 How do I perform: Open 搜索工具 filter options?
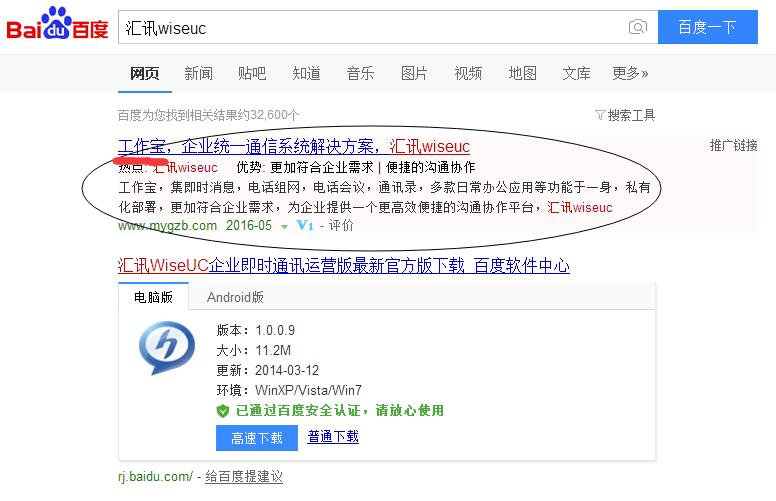pyautogui.click(x=625, y=115)
